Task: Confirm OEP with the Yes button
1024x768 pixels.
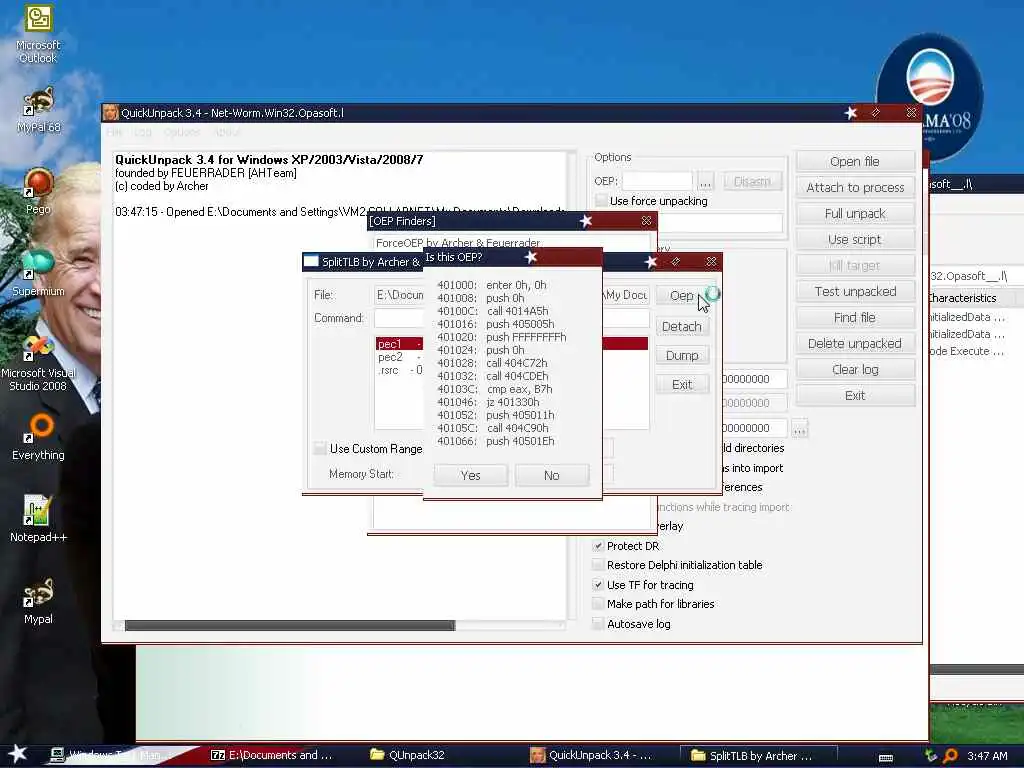Action: tap(470, 475)
